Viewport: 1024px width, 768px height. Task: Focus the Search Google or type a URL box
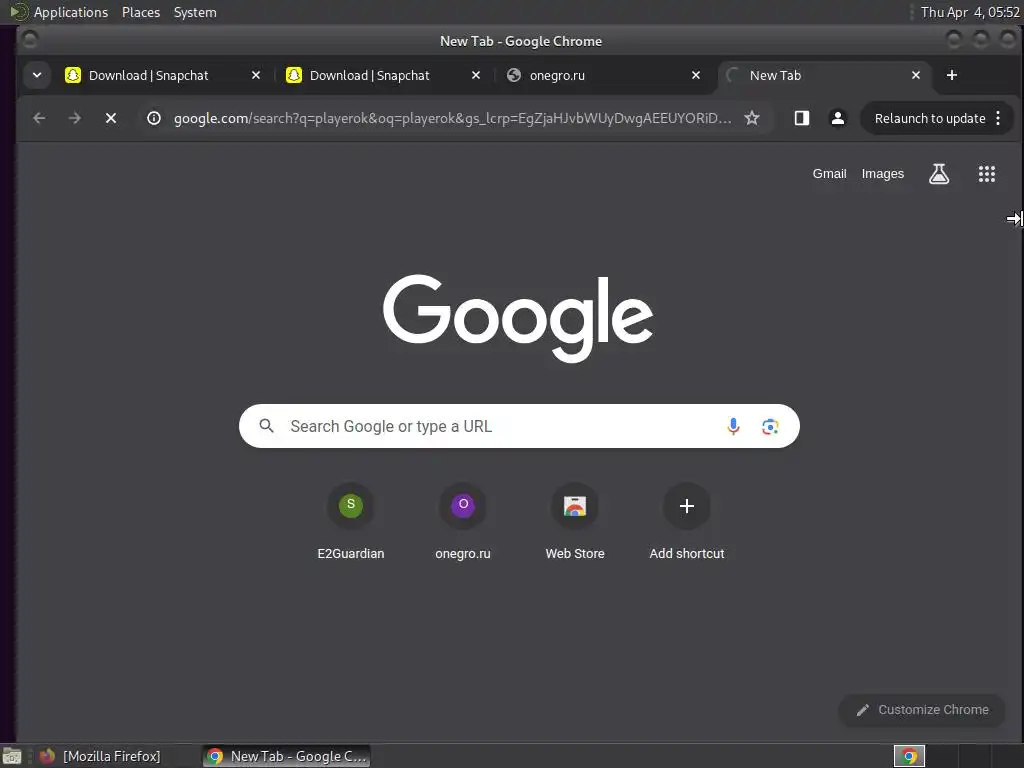[x=519, y=426]
